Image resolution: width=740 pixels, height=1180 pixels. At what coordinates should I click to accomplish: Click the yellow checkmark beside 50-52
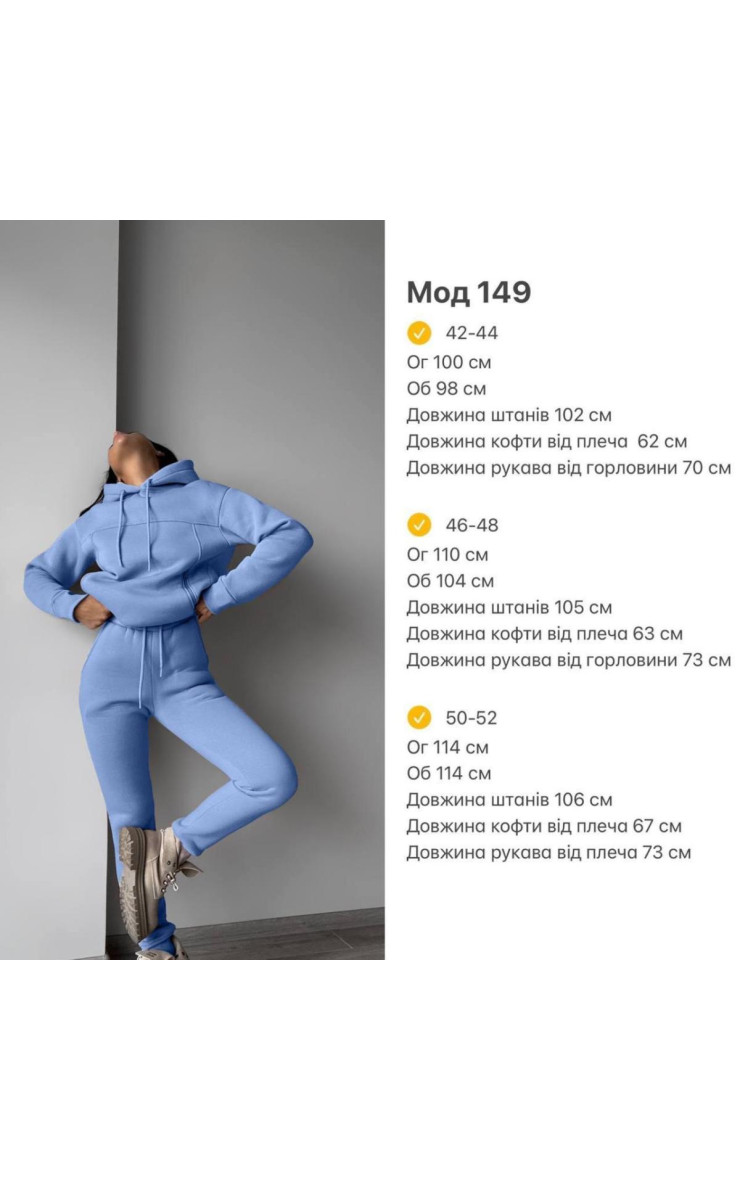(x=419, y=717)
